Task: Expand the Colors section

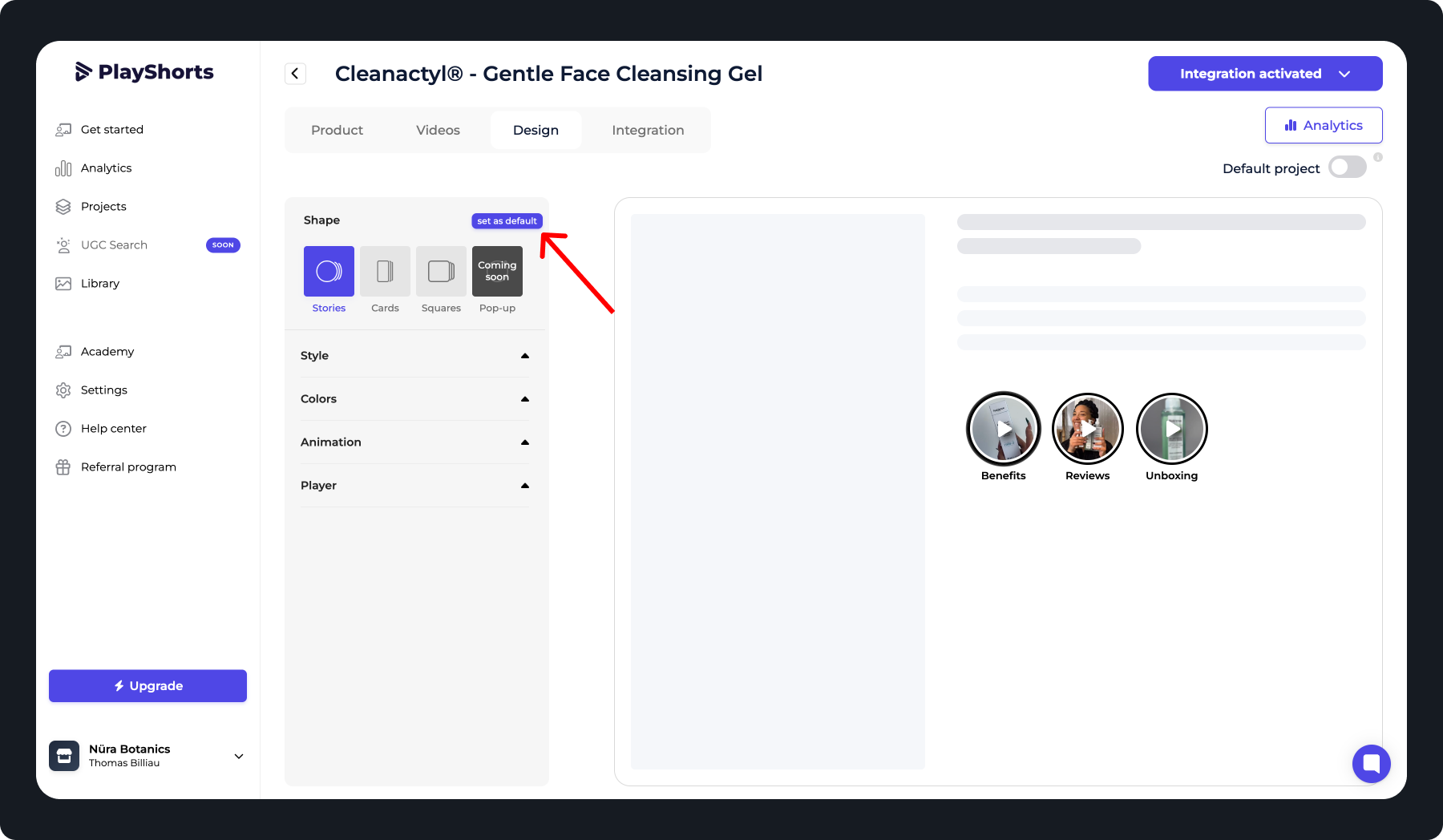Action: coord(414,399)
